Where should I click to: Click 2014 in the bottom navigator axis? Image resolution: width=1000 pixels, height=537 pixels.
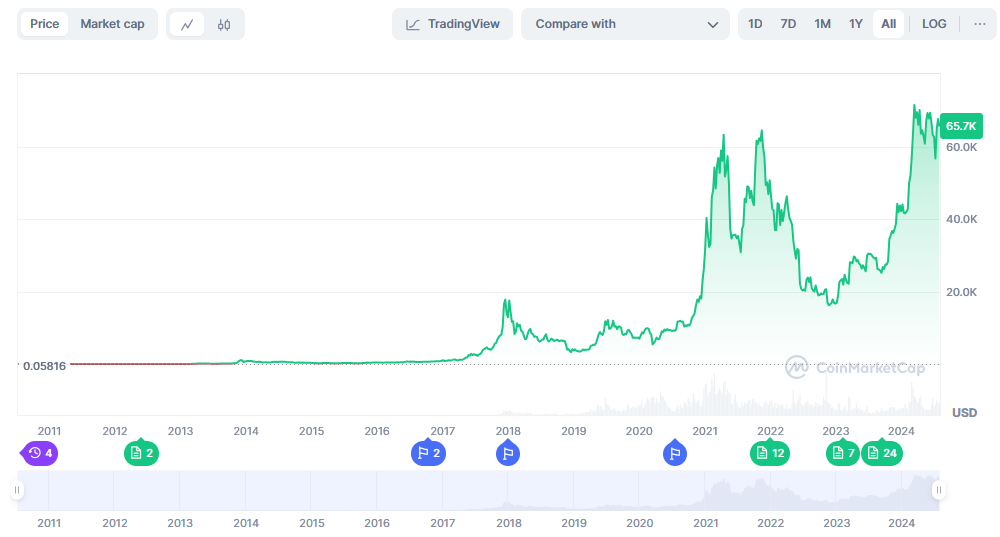(x=246, y=523)
